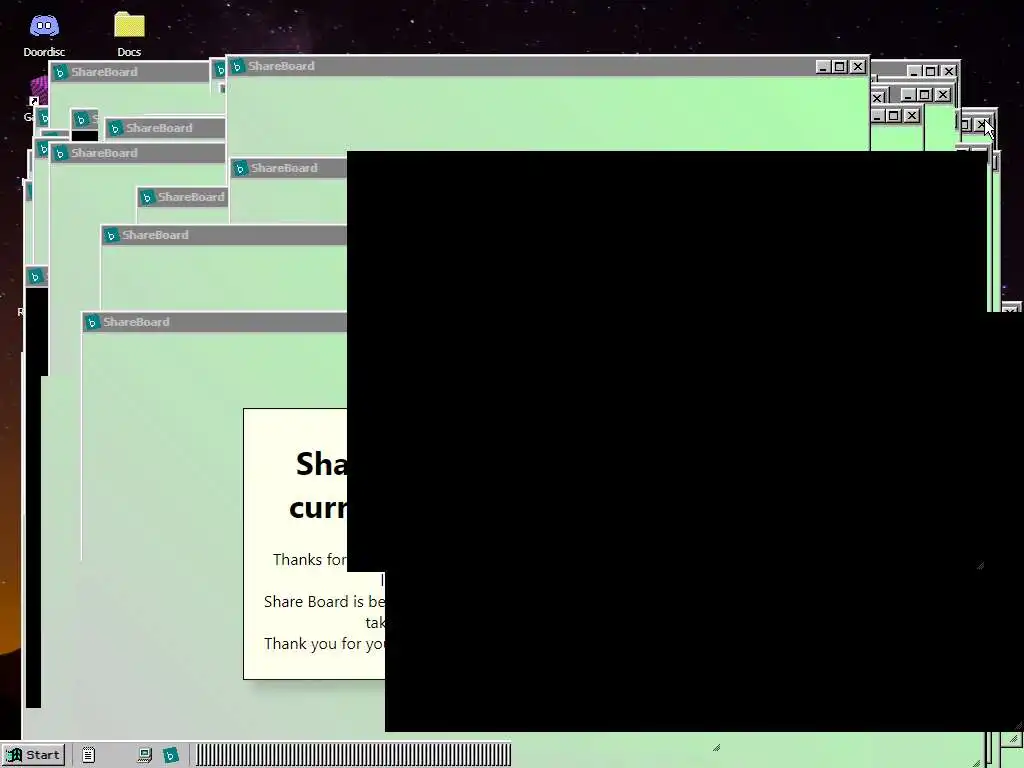Minimize the frontmost large ShareBoard window
Viewport: 1024px width, 768px height.
(823, 67)
